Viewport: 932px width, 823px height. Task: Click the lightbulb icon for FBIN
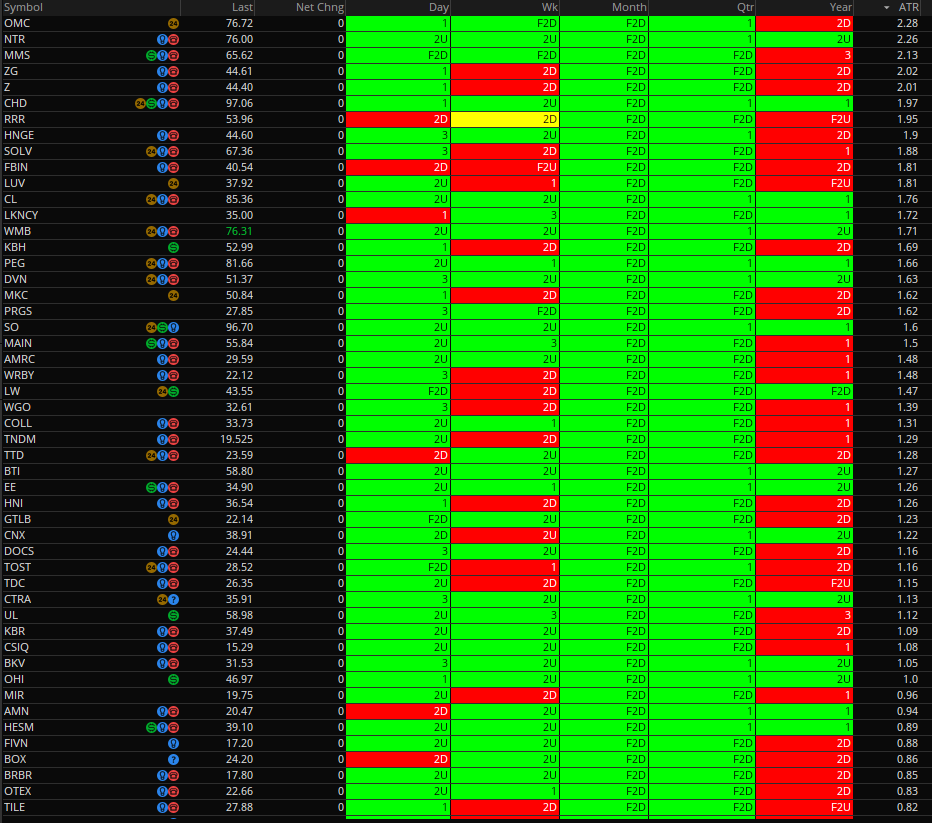[162, 168]
